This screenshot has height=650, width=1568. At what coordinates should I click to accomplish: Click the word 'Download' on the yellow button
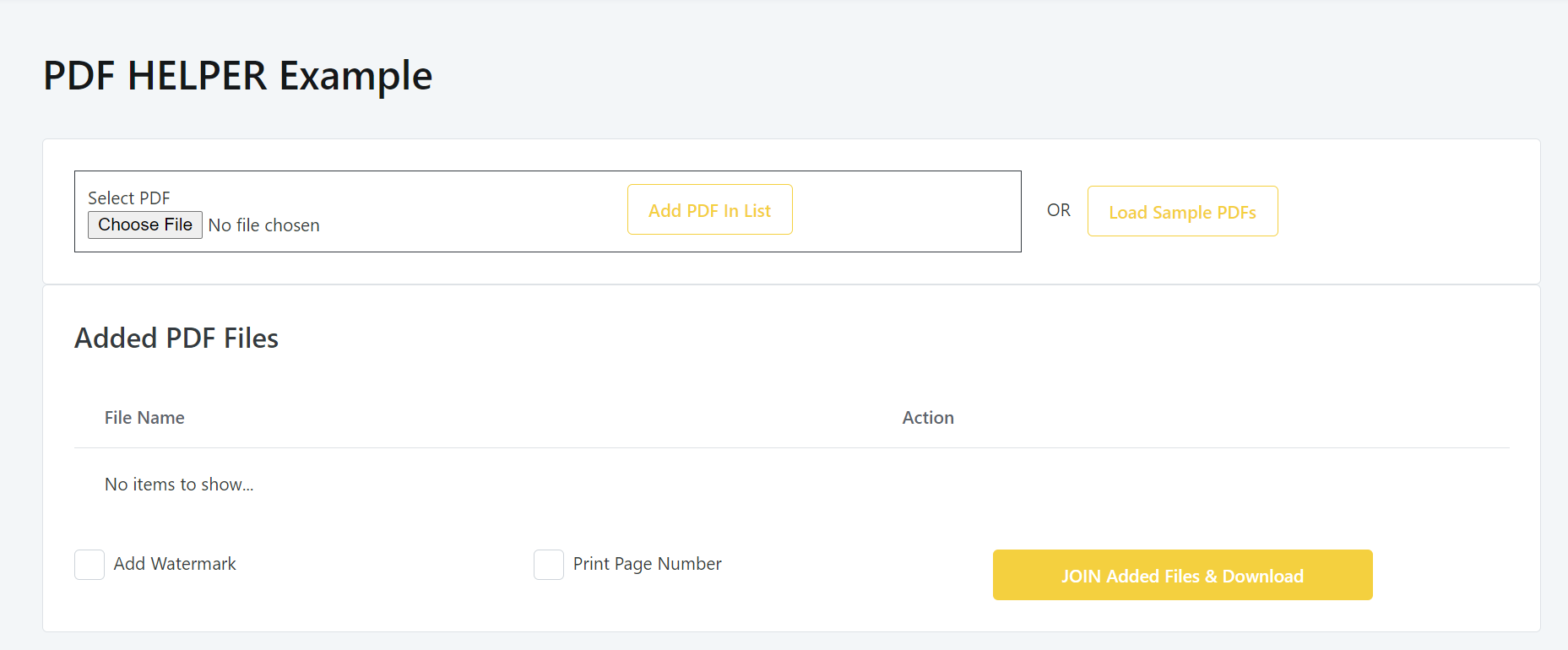pyautogui.click(x=1262, y=576)
